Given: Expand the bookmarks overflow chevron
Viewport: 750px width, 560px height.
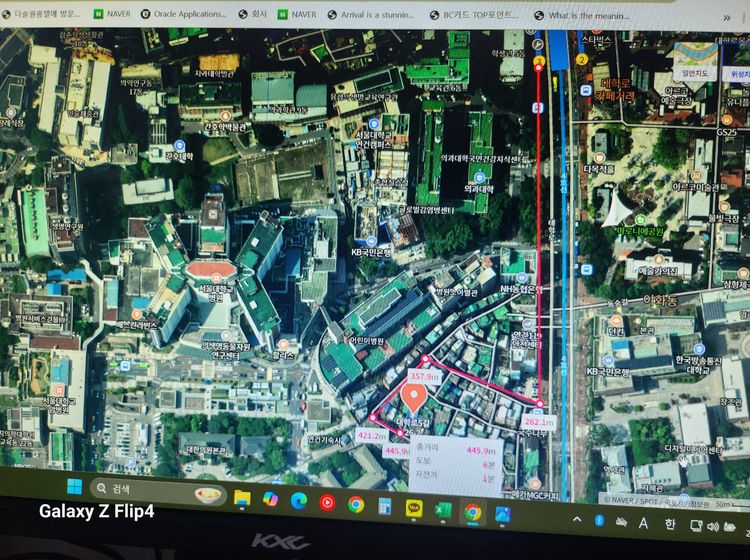Looking at the screenshot, I should (727, 18).
